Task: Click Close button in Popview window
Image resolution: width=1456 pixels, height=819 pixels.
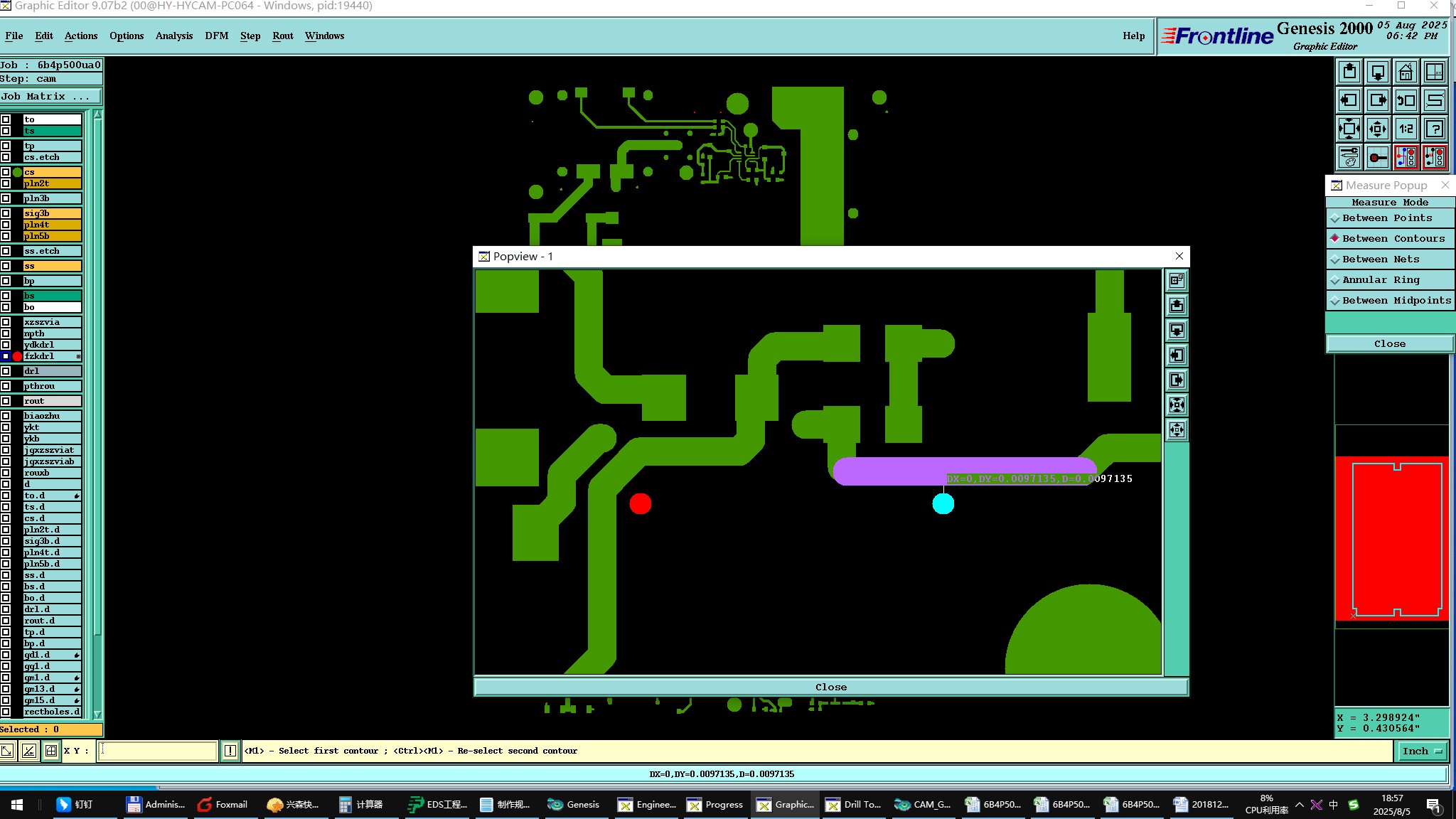Action: coord(830,687)
